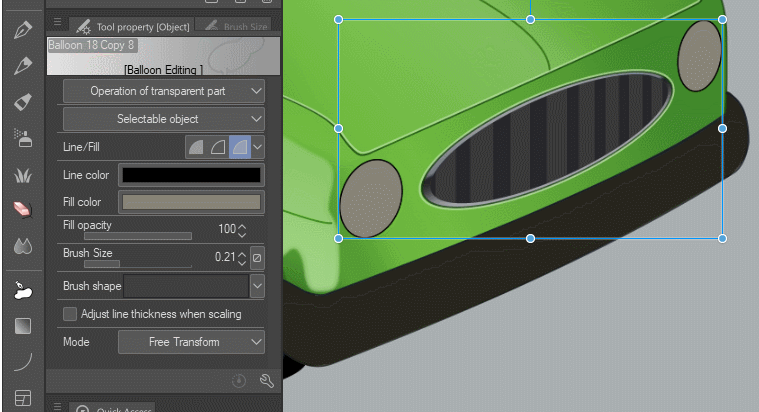Select the Pen tool
Screen dimensions: 759x412
(22, 30)
